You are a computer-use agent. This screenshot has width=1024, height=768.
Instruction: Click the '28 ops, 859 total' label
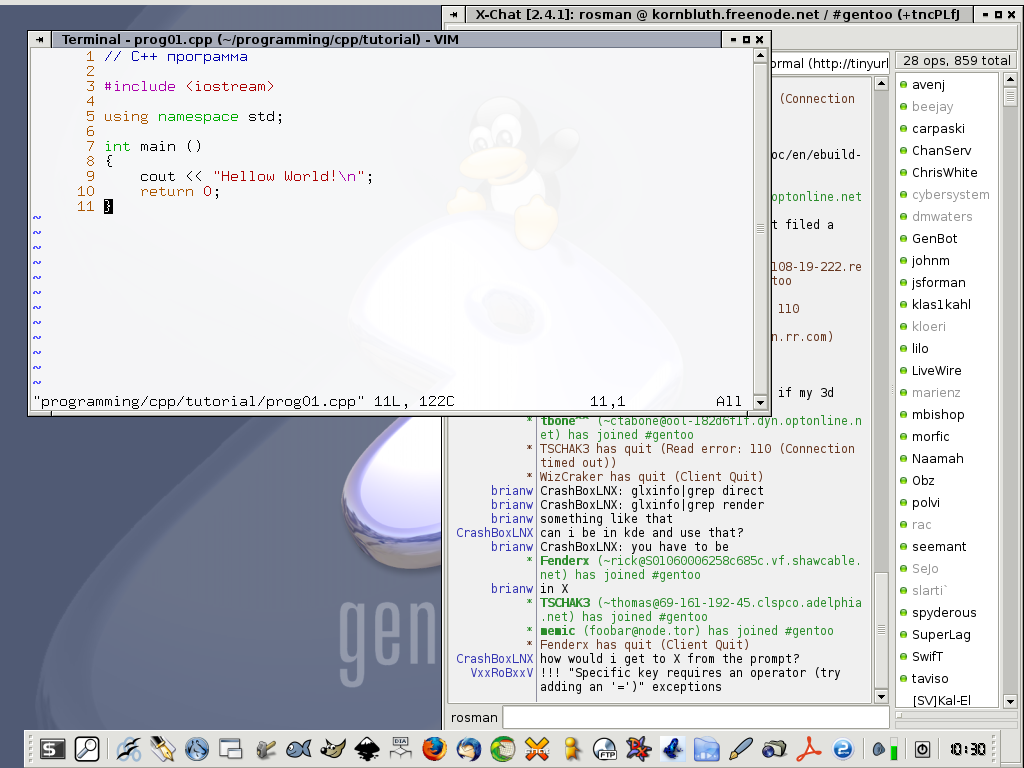point(957,61)
